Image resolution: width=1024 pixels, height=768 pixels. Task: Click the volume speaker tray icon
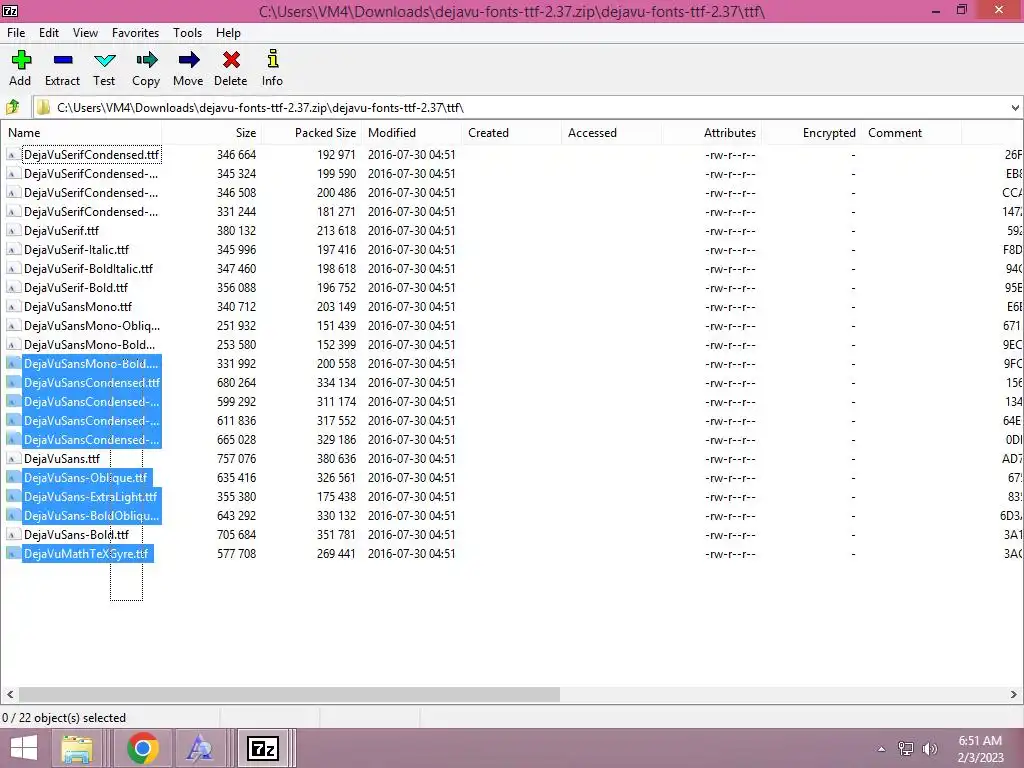coord(929,748)
